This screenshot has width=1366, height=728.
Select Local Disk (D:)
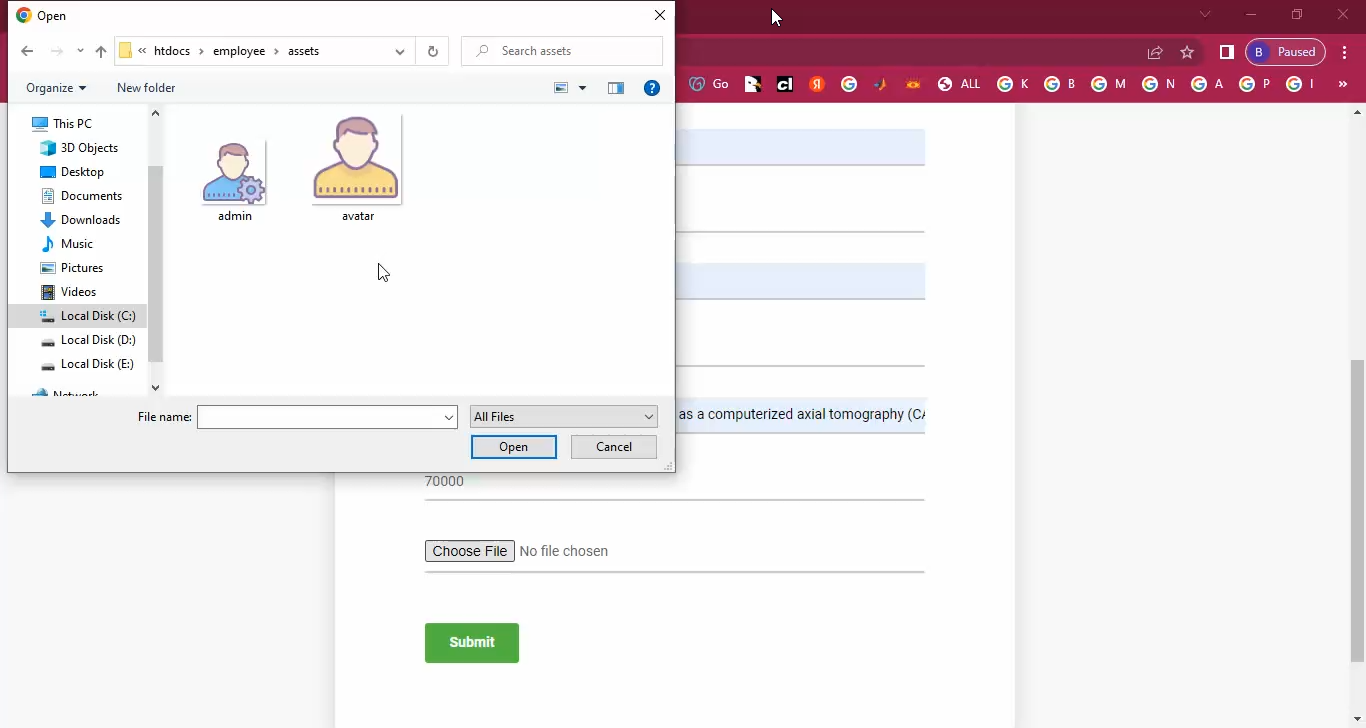(x=97, y=340)
